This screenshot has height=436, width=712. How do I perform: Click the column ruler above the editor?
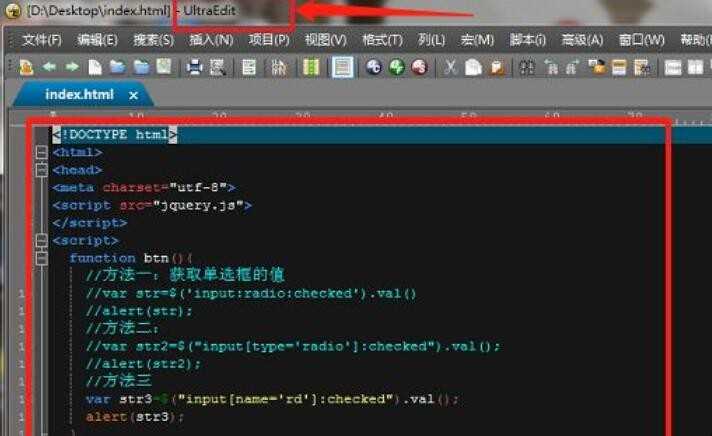click(x=359, y=116)
